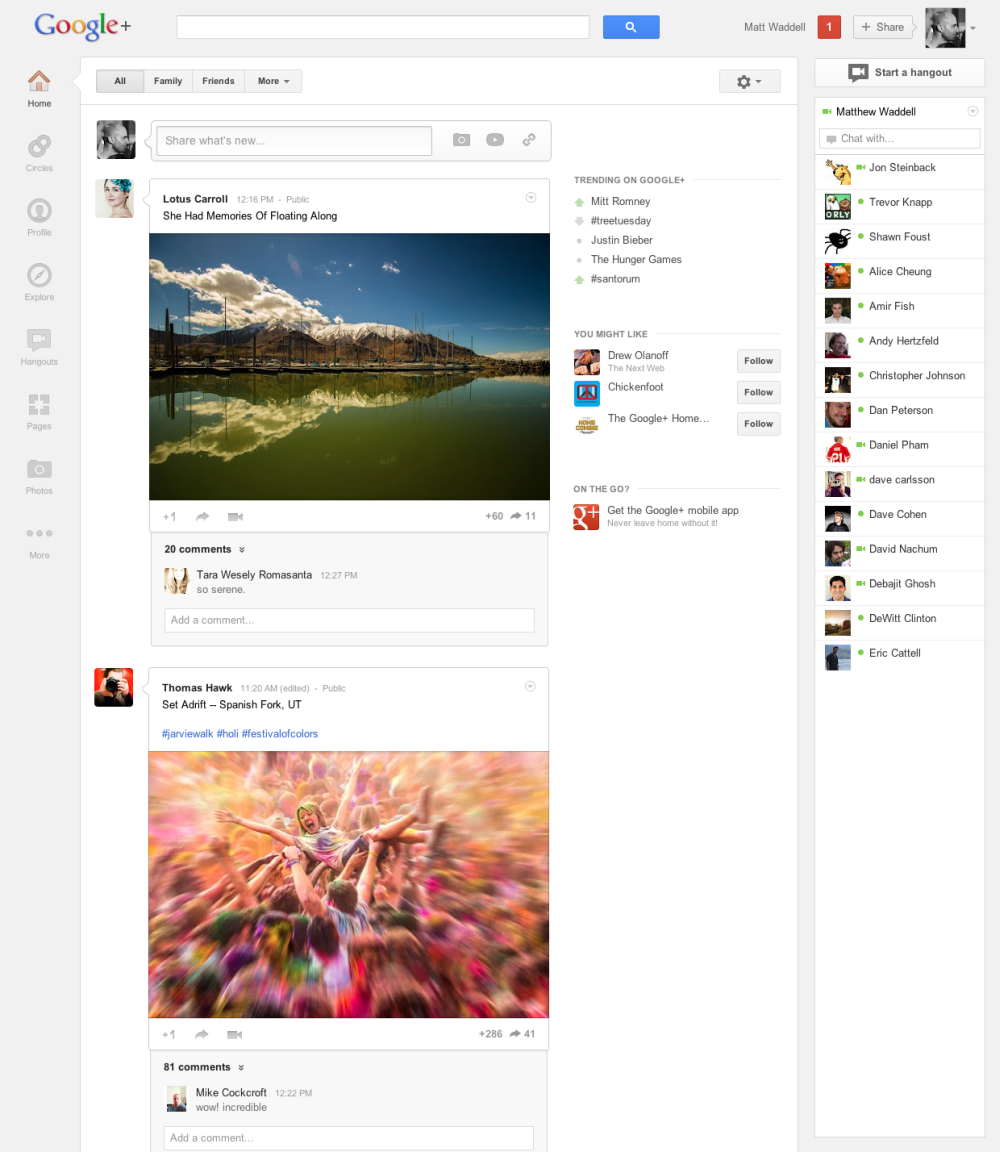Click the blue search button
The image size is (1000, 1152).
click(631, 27)
